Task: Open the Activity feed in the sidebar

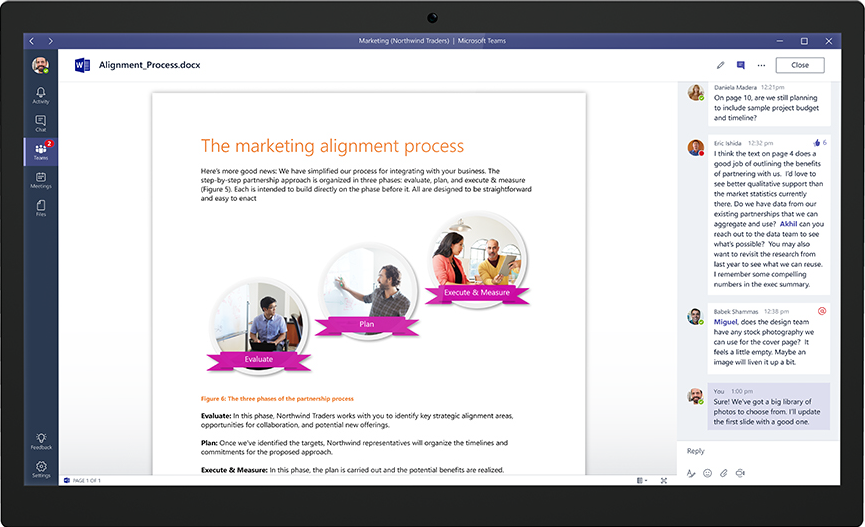Action: coord(40,95)
